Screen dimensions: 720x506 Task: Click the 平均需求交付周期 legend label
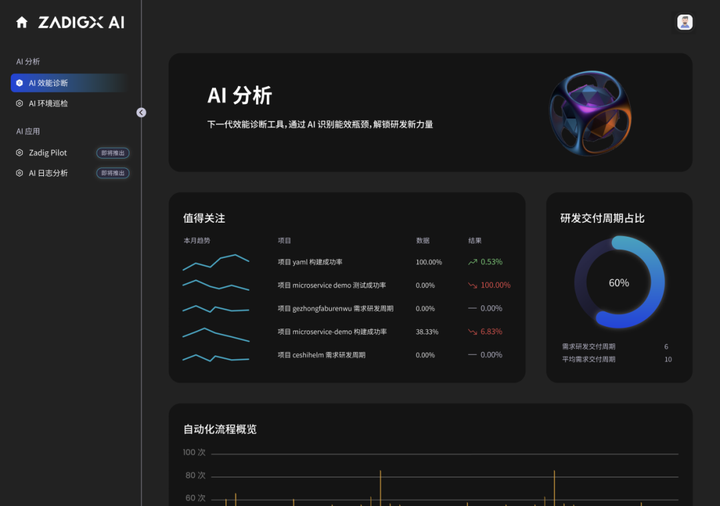click(x=589, y=359)
